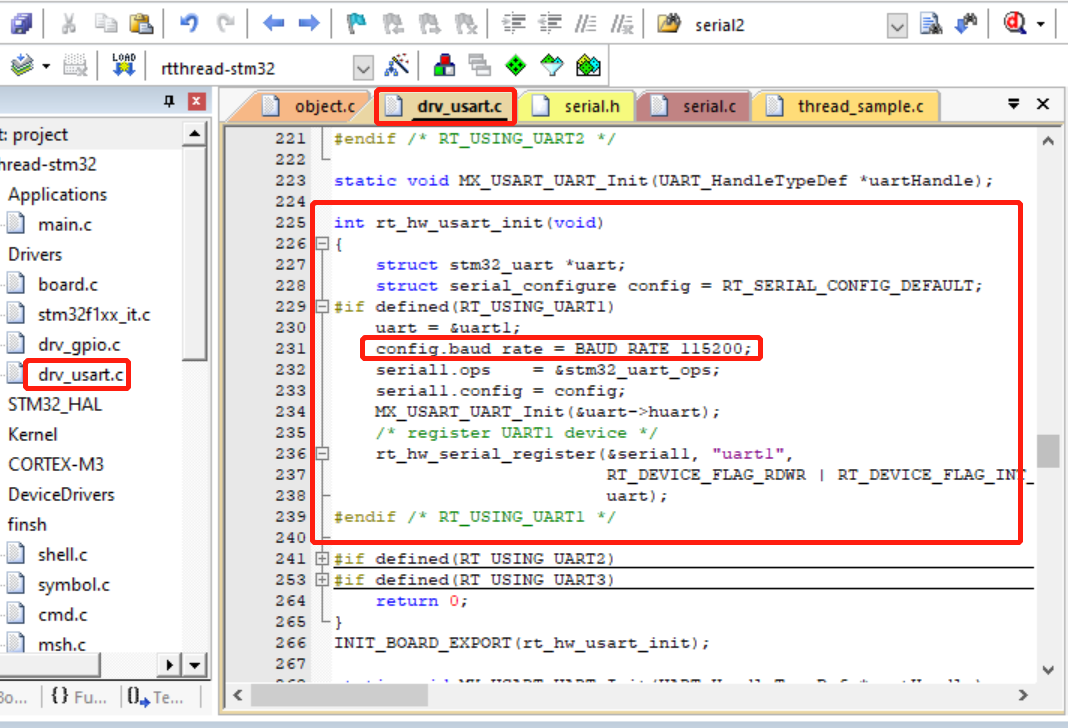Click the Copy icon in the toolbar

[x=106, y=24]
